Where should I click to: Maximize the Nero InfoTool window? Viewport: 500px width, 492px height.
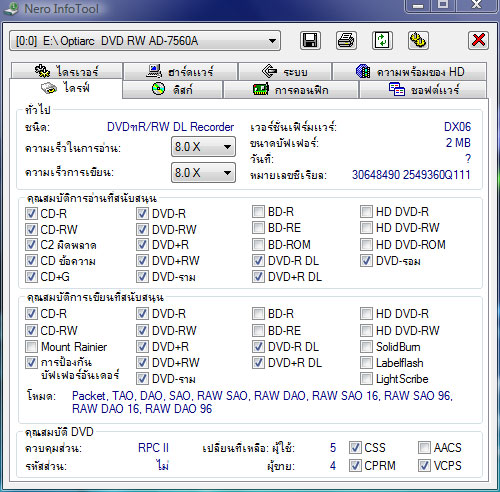(443, 5)
